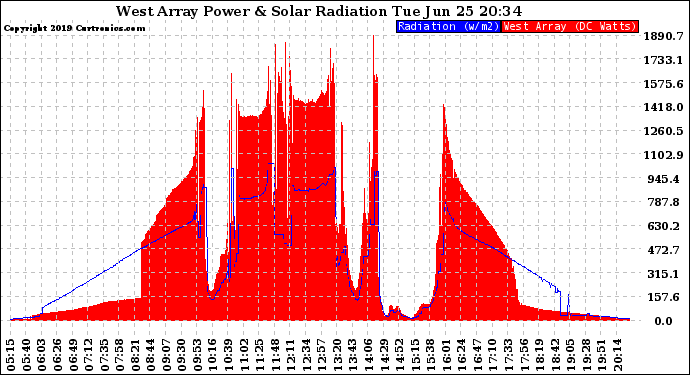Click the x-axis time label 10:16
Image resolution: width=690 pixels, height=375 pixels.
click(x=212, y=355)
